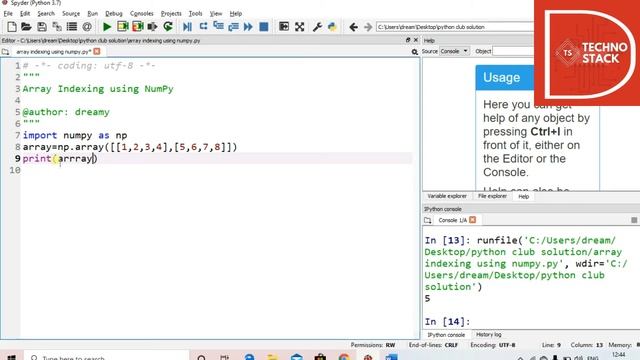Open the Run menu
Image resolution: width=640 pixels, height=360 pixels.
93,13
